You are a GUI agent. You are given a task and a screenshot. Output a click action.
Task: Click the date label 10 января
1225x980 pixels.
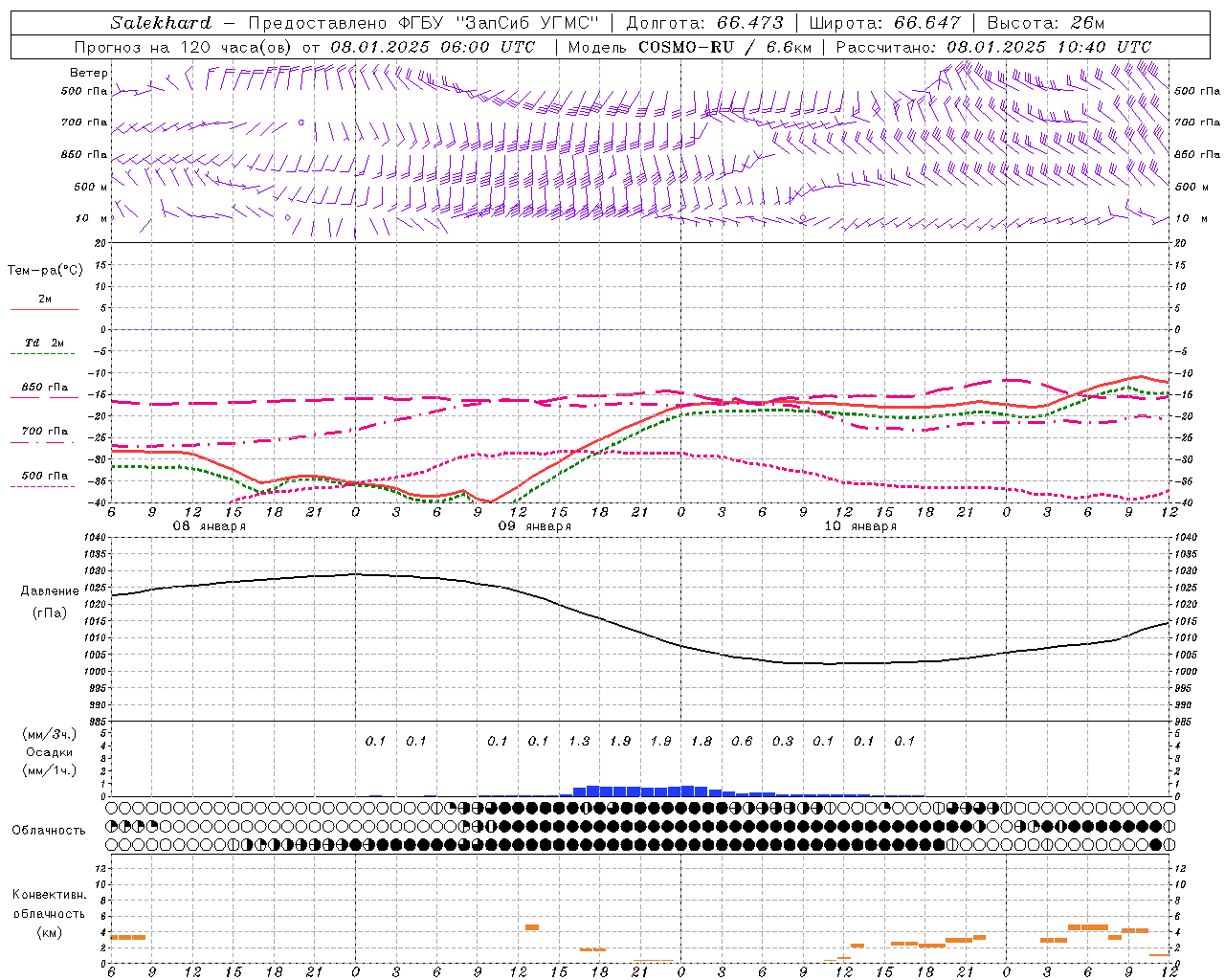pos(859,526)
